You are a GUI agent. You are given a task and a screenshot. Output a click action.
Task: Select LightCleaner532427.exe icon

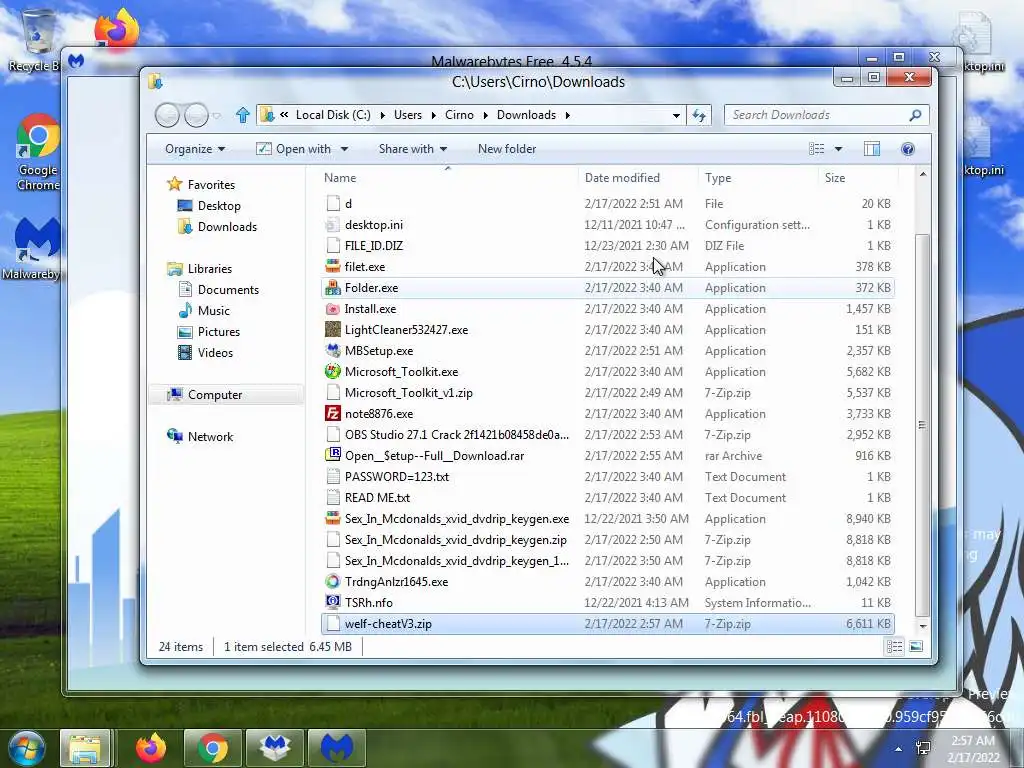click(x=333, y=330)
